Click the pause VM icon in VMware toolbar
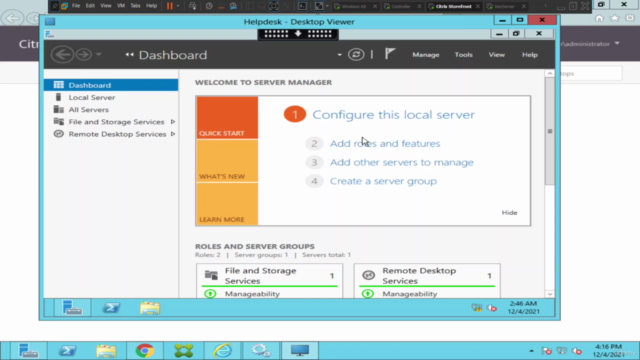 169,6
